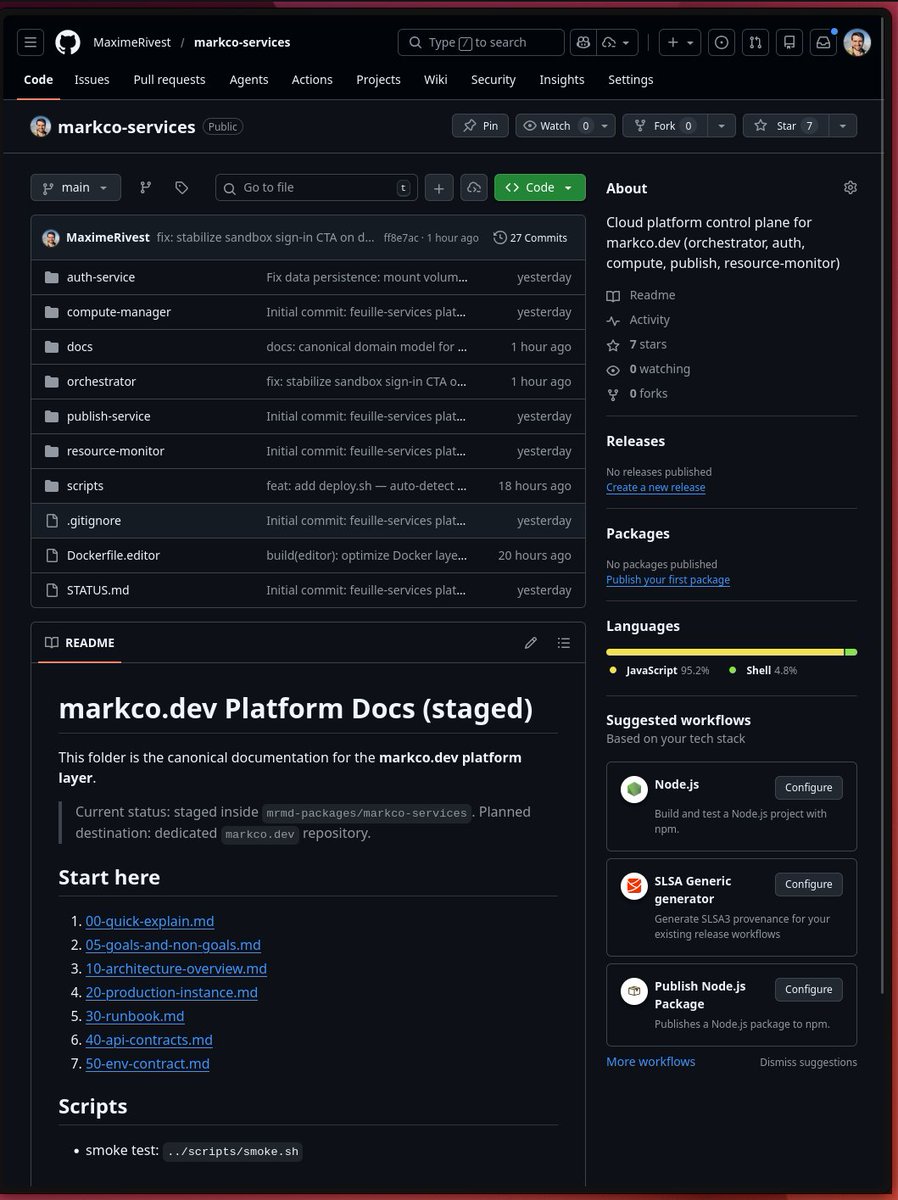The image size is (898, 1200).
Task: Click the Node.js workflow logo
Action: pos(633,789)
